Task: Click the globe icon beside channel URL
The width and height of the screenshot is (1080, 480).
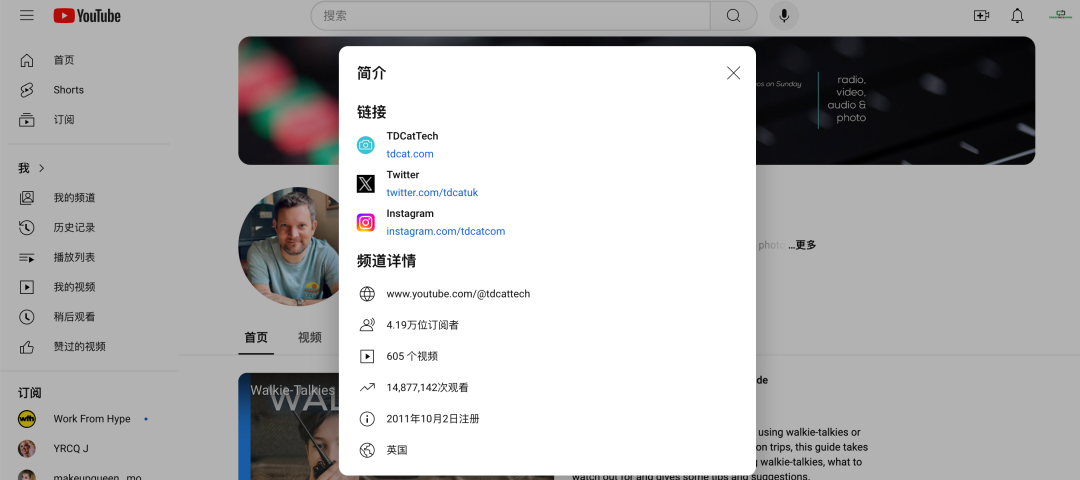Action: coord(367,294)
